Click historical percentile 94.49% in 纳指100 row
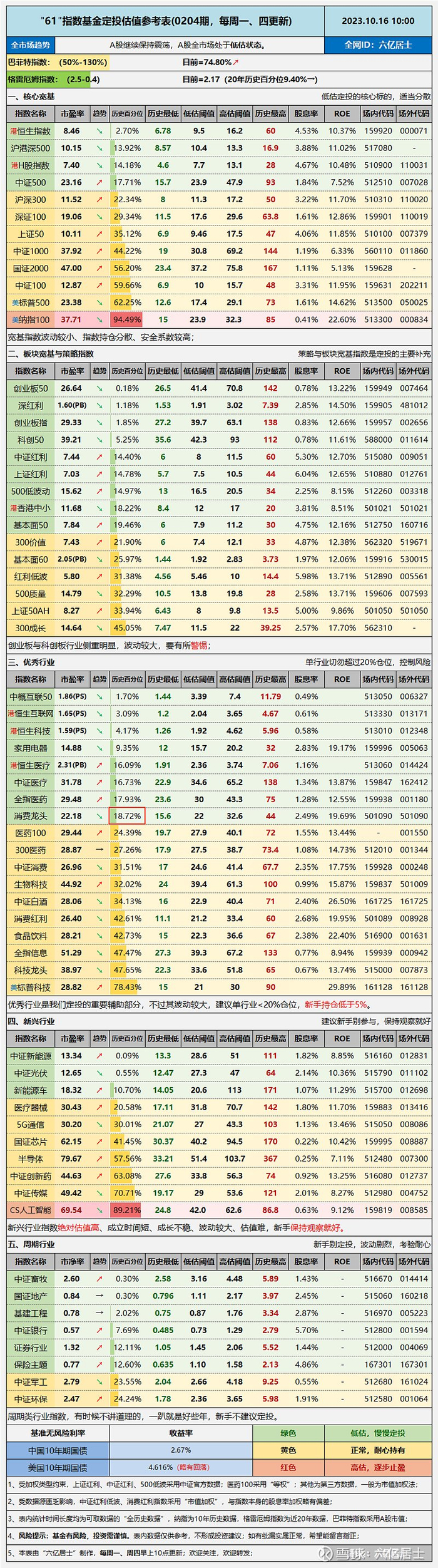This screenshot has width=438, height=1568. (127, 319)
